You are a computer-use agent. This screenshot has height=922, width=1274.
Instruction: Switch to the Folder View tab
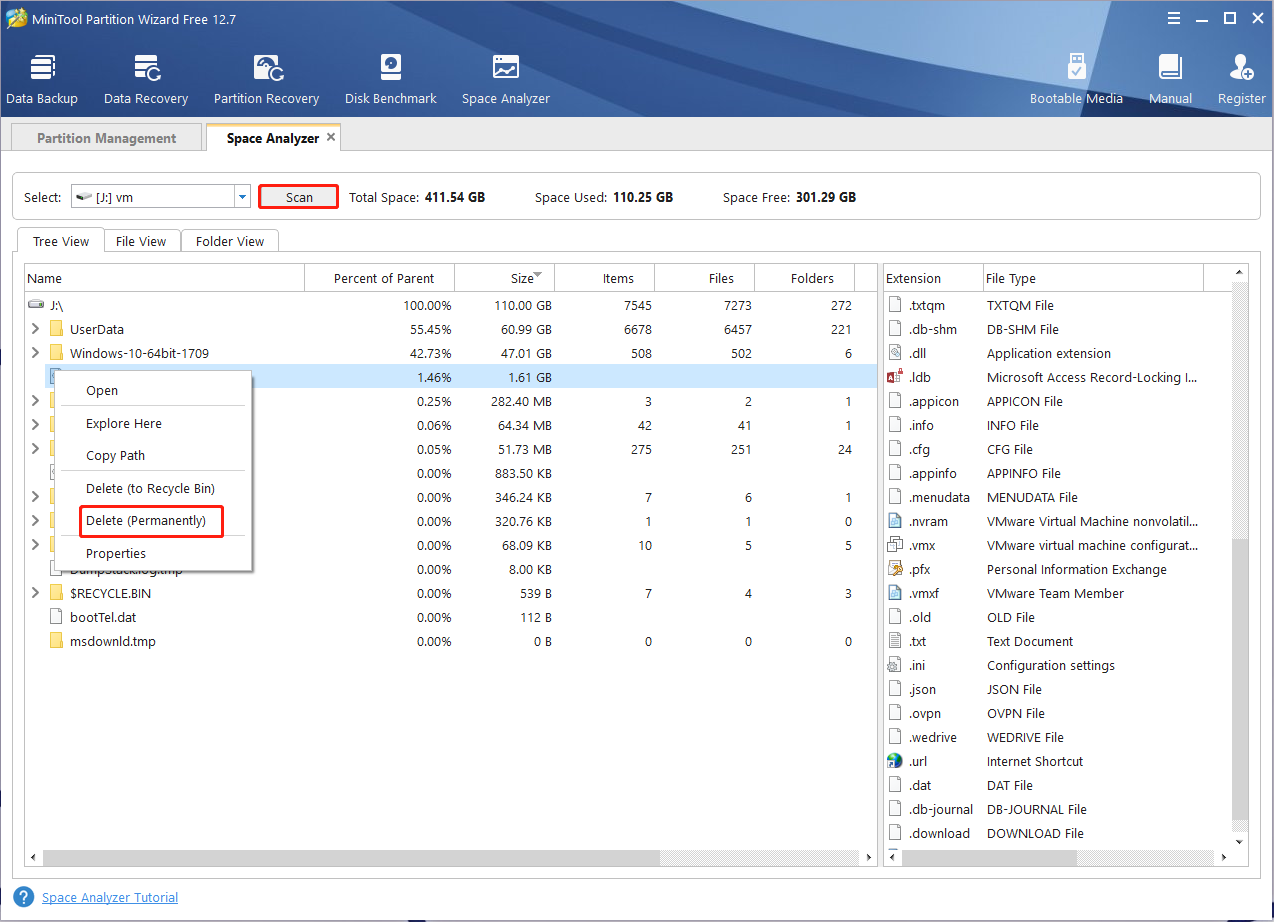pos(230,241)
